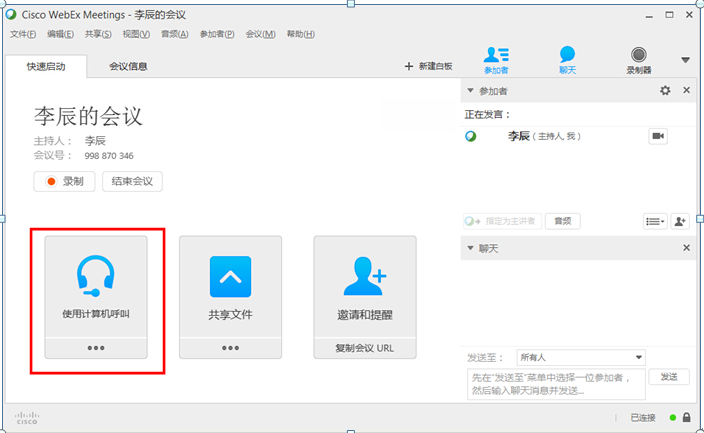Viewport: 704px width, 433px height.
Task: Open the participant list view dropdown
Action: (x=655, y=221)
